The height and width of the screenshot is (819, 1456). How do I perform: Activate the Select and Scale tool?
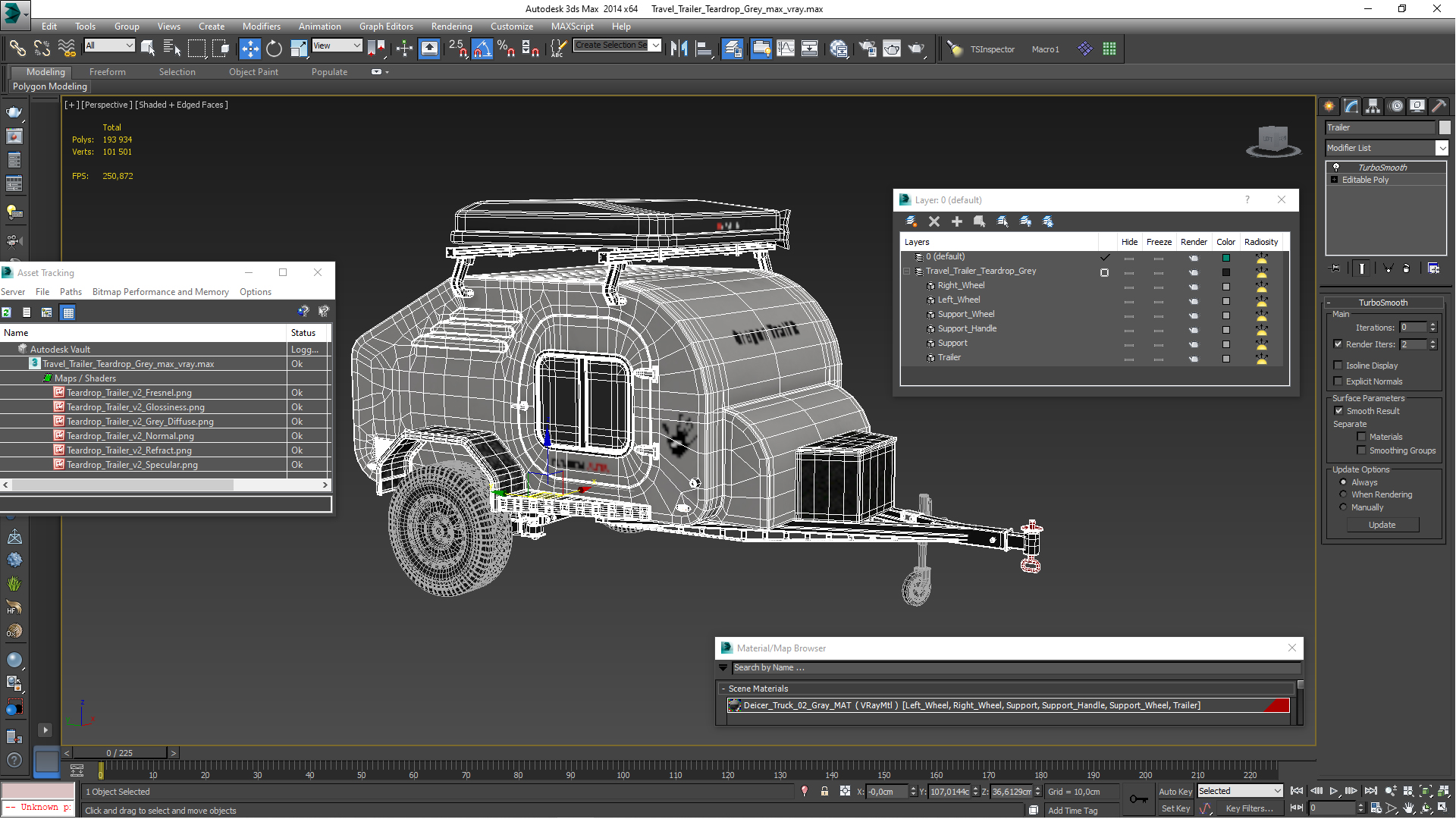click(299, 49)
